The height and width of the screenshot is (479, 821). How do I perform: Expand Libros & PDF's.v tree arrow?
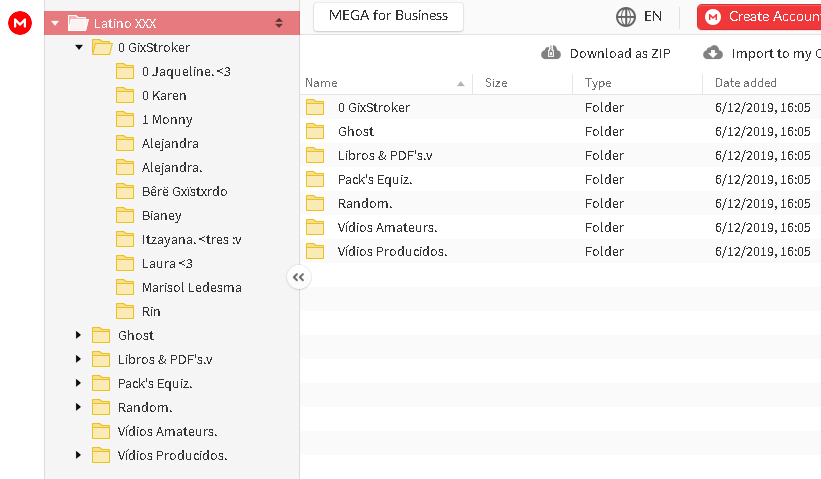(x=79, y=359)
